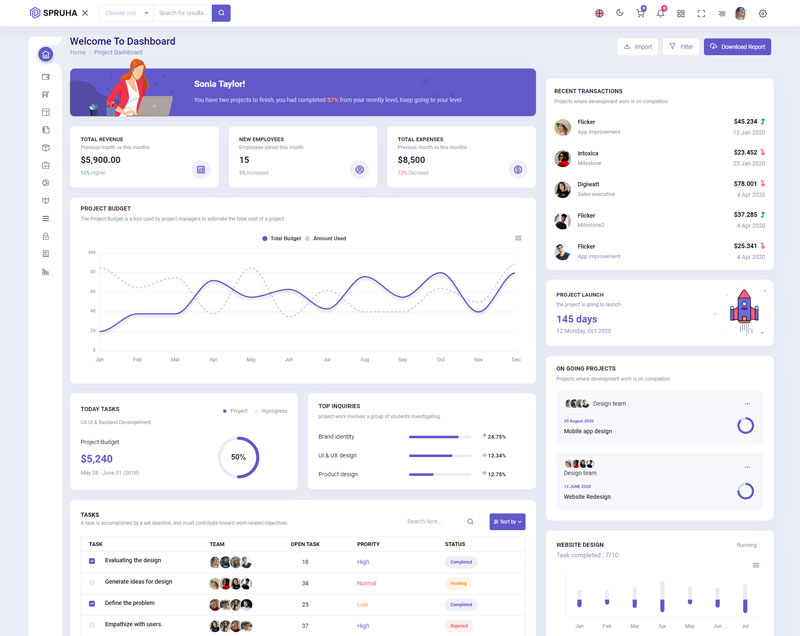Viewport: 800px width, 636px height.
Task: Open the notifications bell icon
Action: pos(660,13)
